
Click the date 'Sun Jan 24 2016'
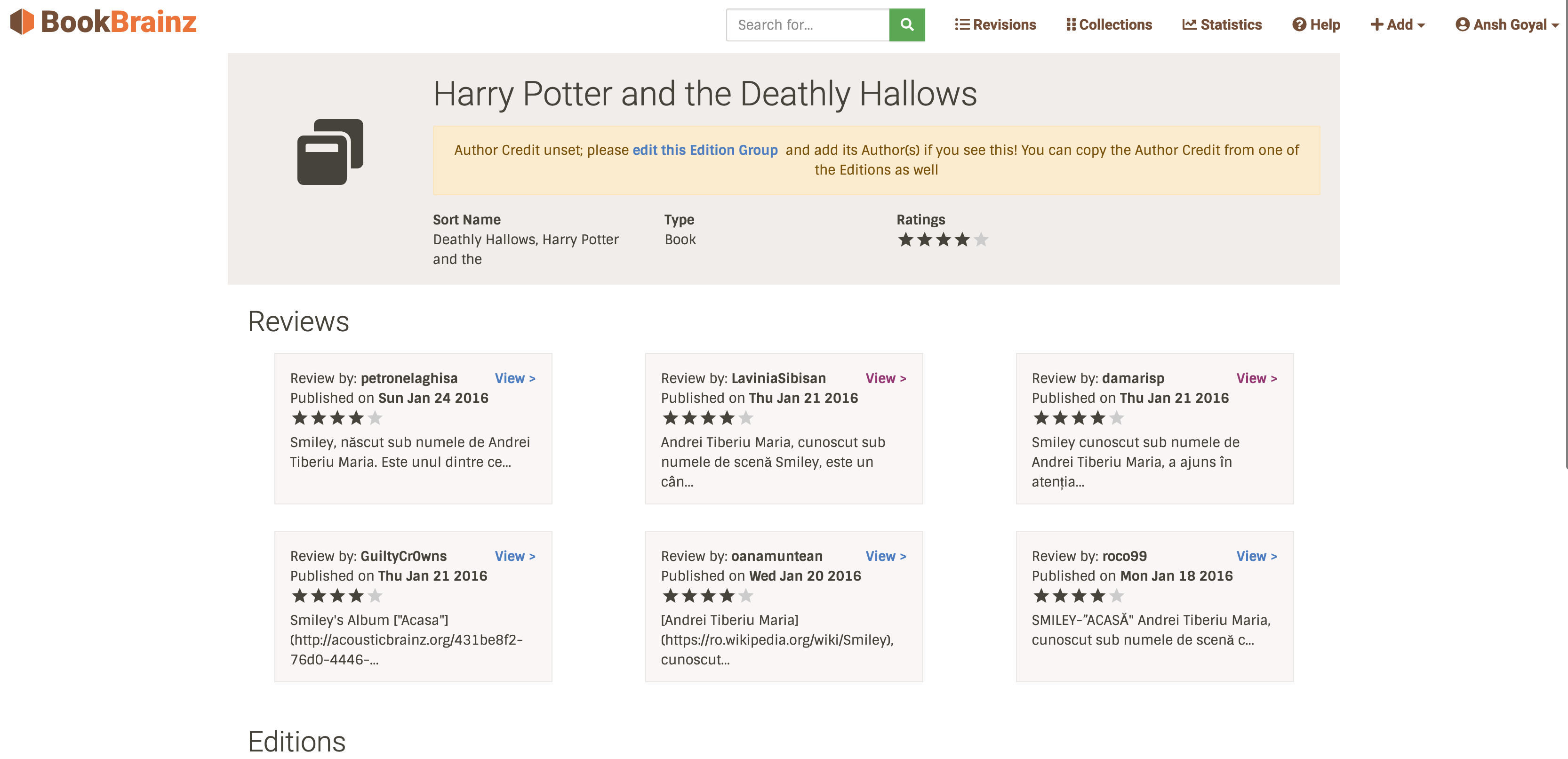(x=433, y=398)
